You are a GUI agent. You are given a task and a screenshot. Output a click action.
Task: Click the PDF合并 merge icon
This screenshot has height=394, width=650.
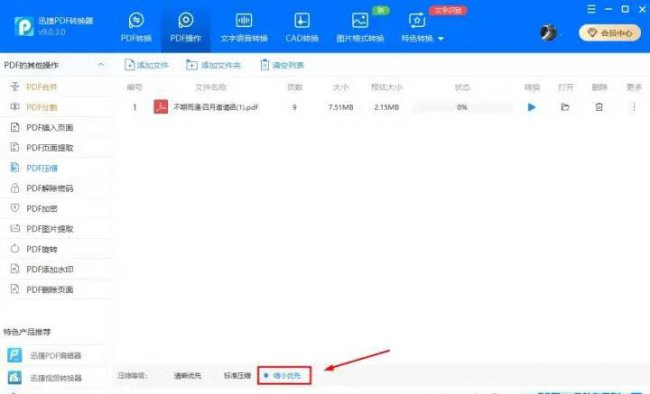tap(15, 86)
